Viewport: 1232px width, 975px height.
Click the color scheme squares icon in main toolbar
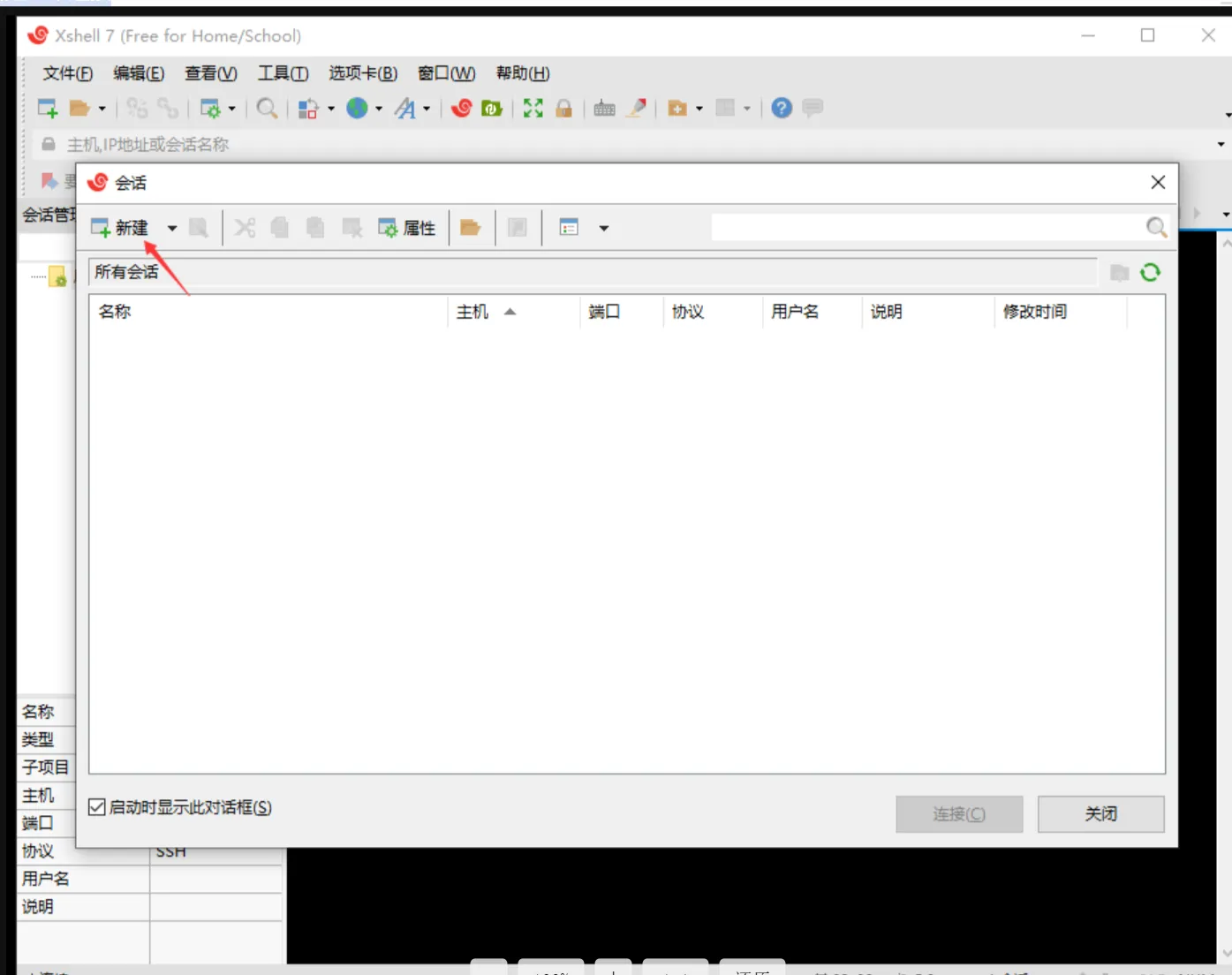pos(307,109)
